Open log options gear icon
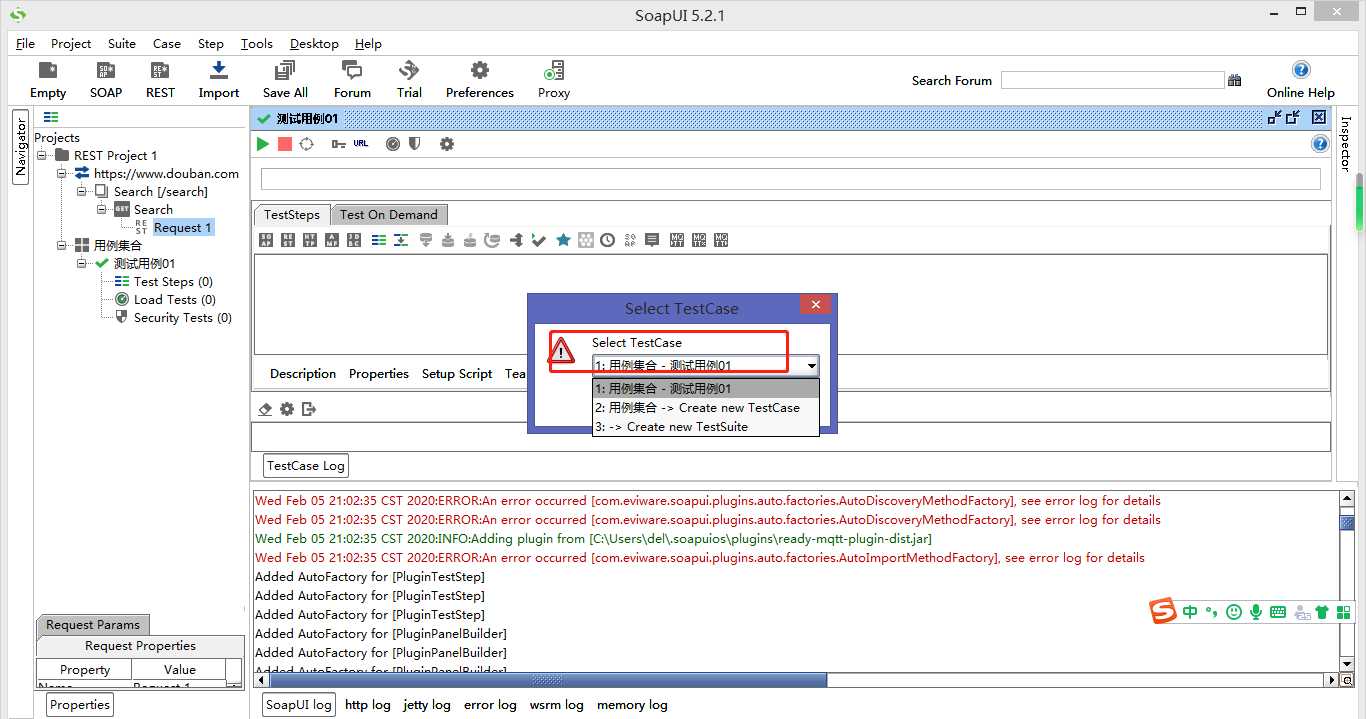 287,409
